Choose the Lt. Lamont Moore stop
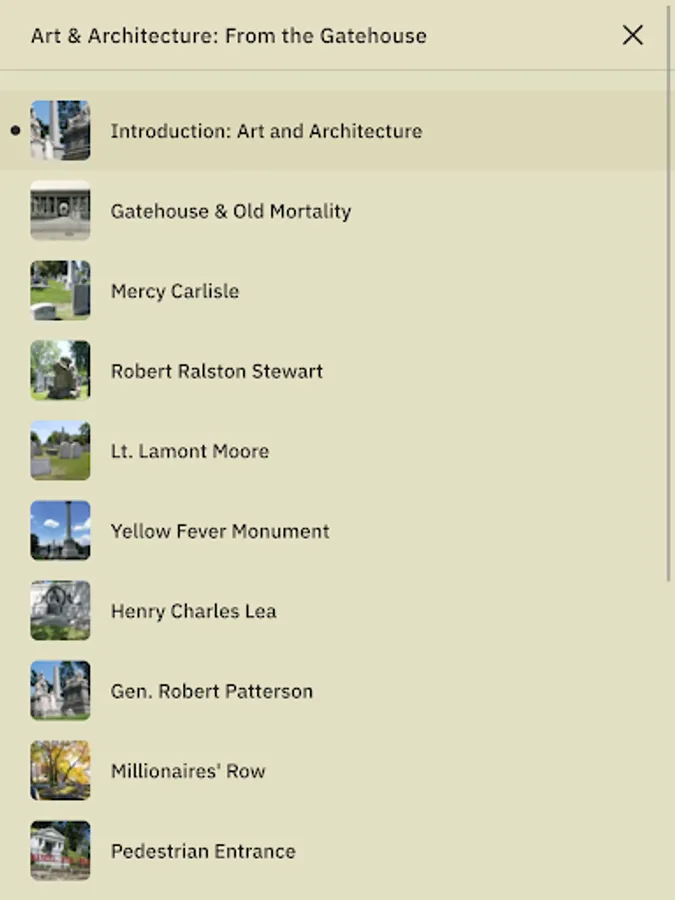 point(334,451)
